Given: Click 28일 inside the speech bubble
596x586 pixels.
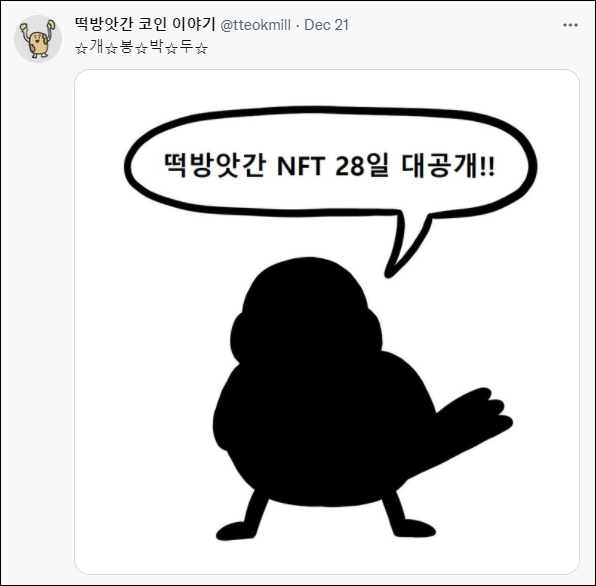Looking at the screenshot, I should tap(362, 166).
